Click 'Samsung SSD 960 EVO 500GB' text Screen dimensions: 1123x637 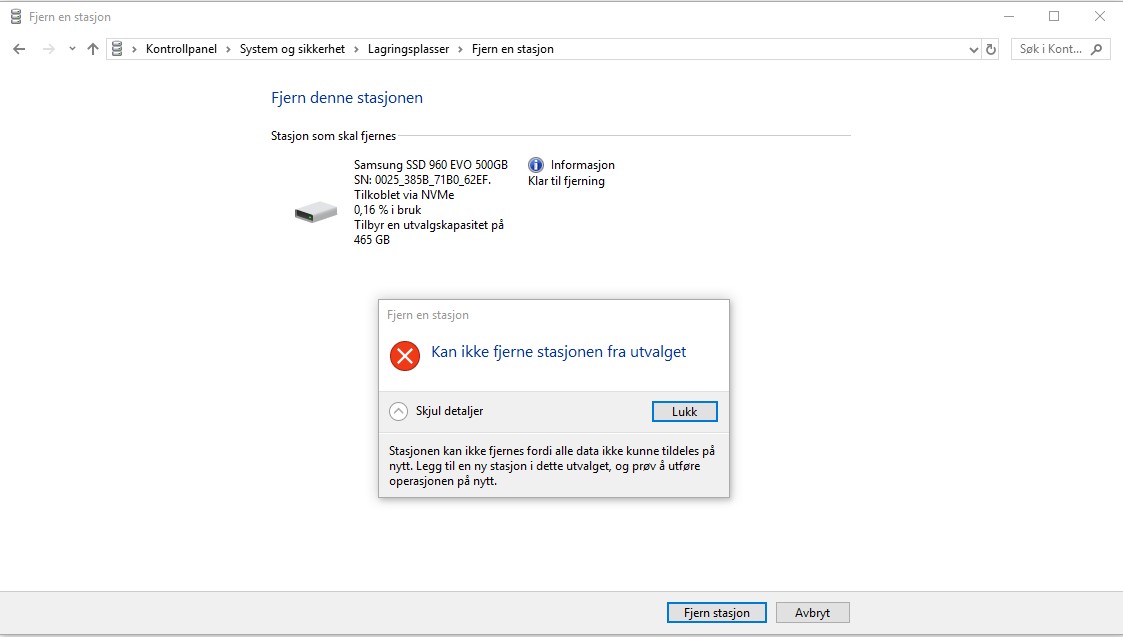(x=430, y=165)
